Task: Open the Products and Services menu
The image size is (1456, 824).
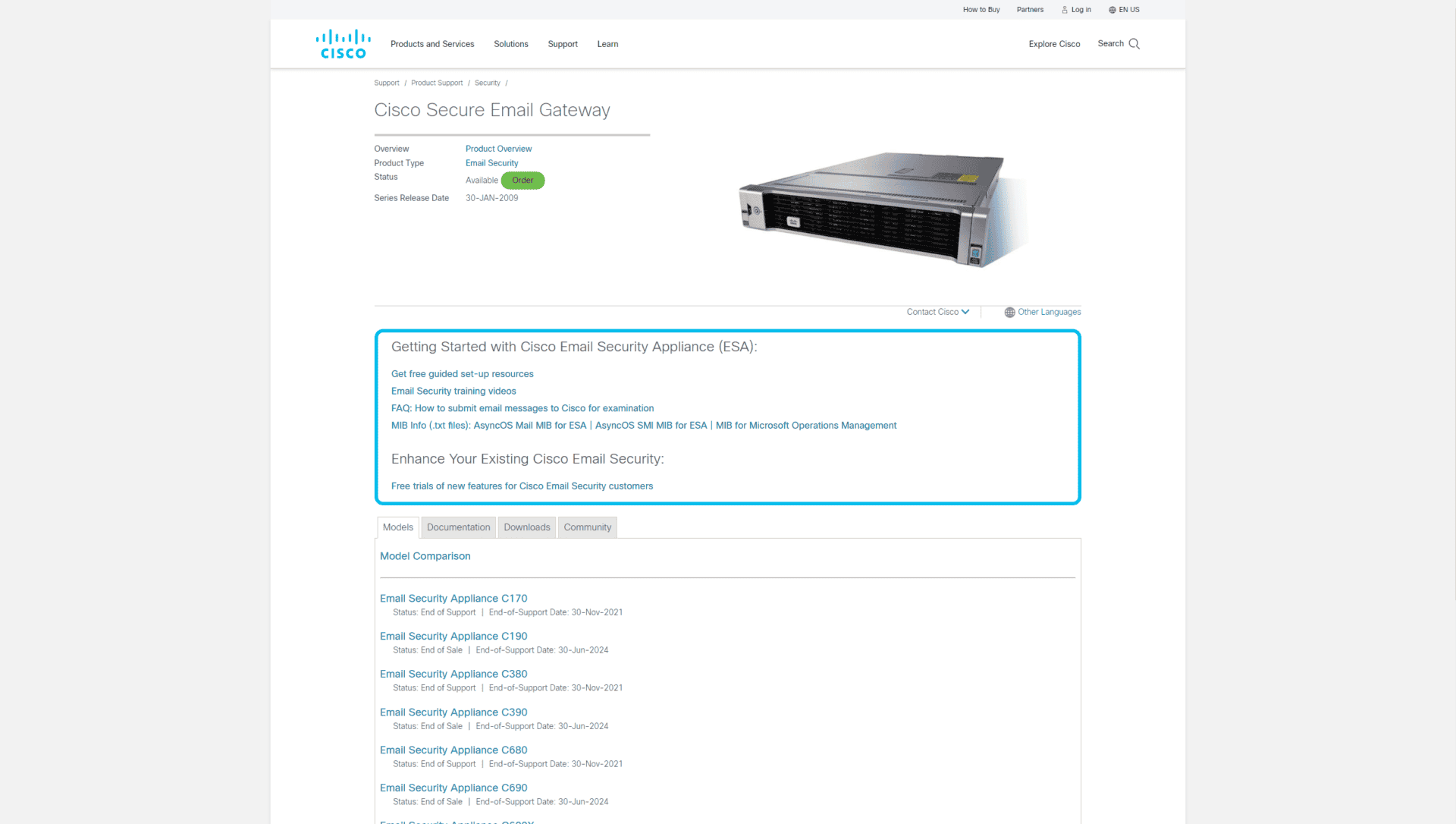Action: 432,44
